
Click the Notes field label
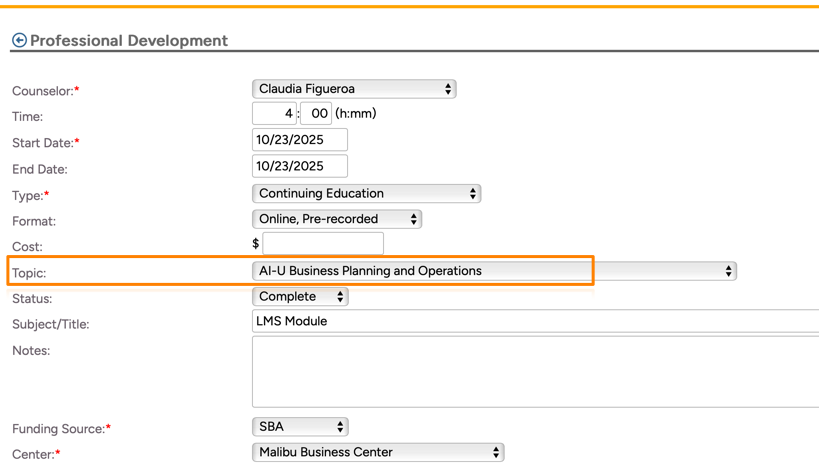tap(31, 351)
